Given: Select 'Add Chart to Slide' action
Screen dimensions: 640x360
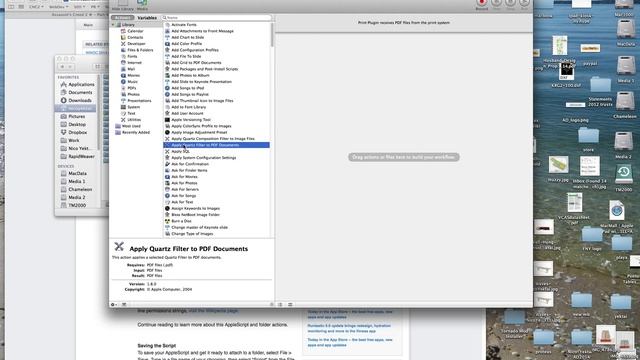Looking at the screenshot, I should click(x=187, y=37).
